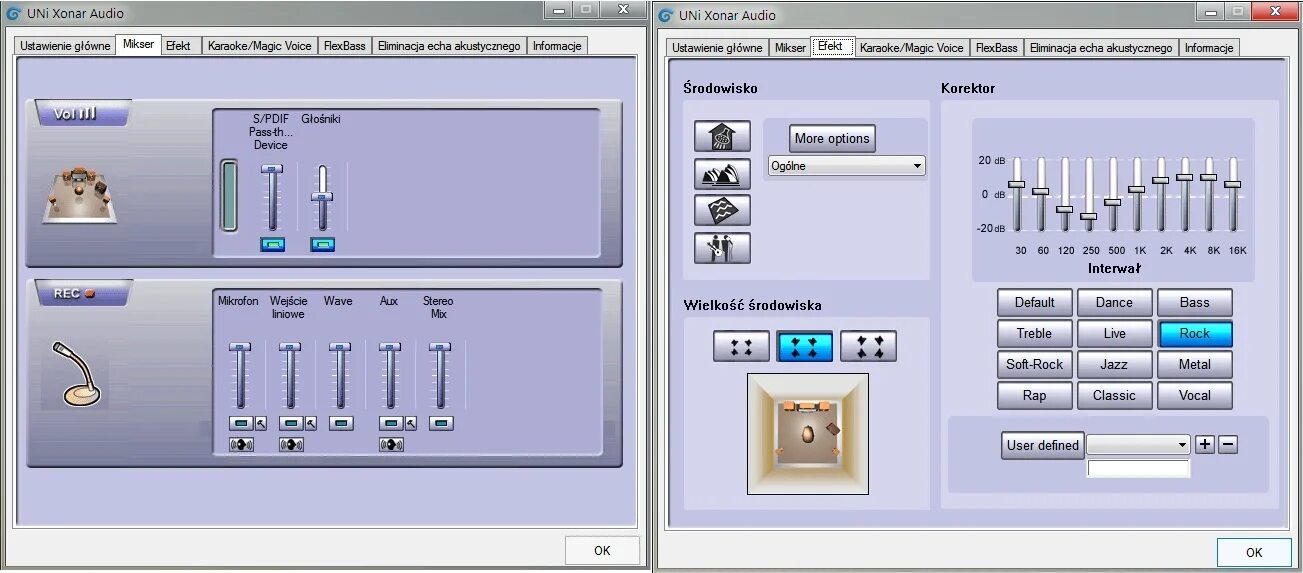Viewport: 1303px width, 573px height.
Task: Click the preset name text field
Action: (1138, 468)
